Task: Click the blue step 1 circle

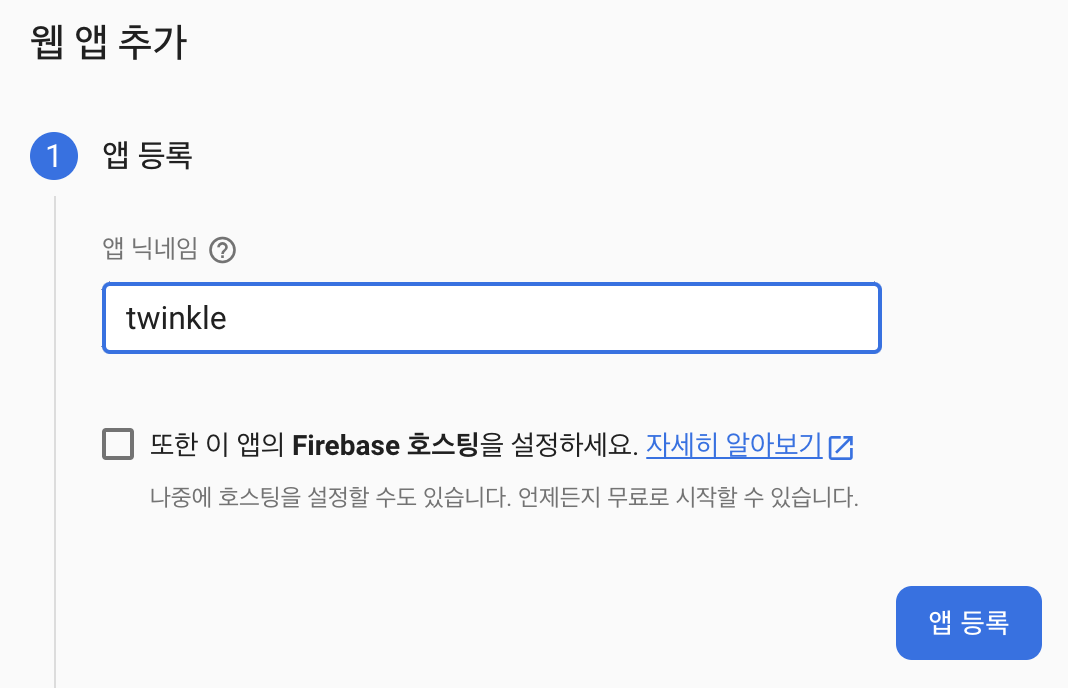Action: 54,156
